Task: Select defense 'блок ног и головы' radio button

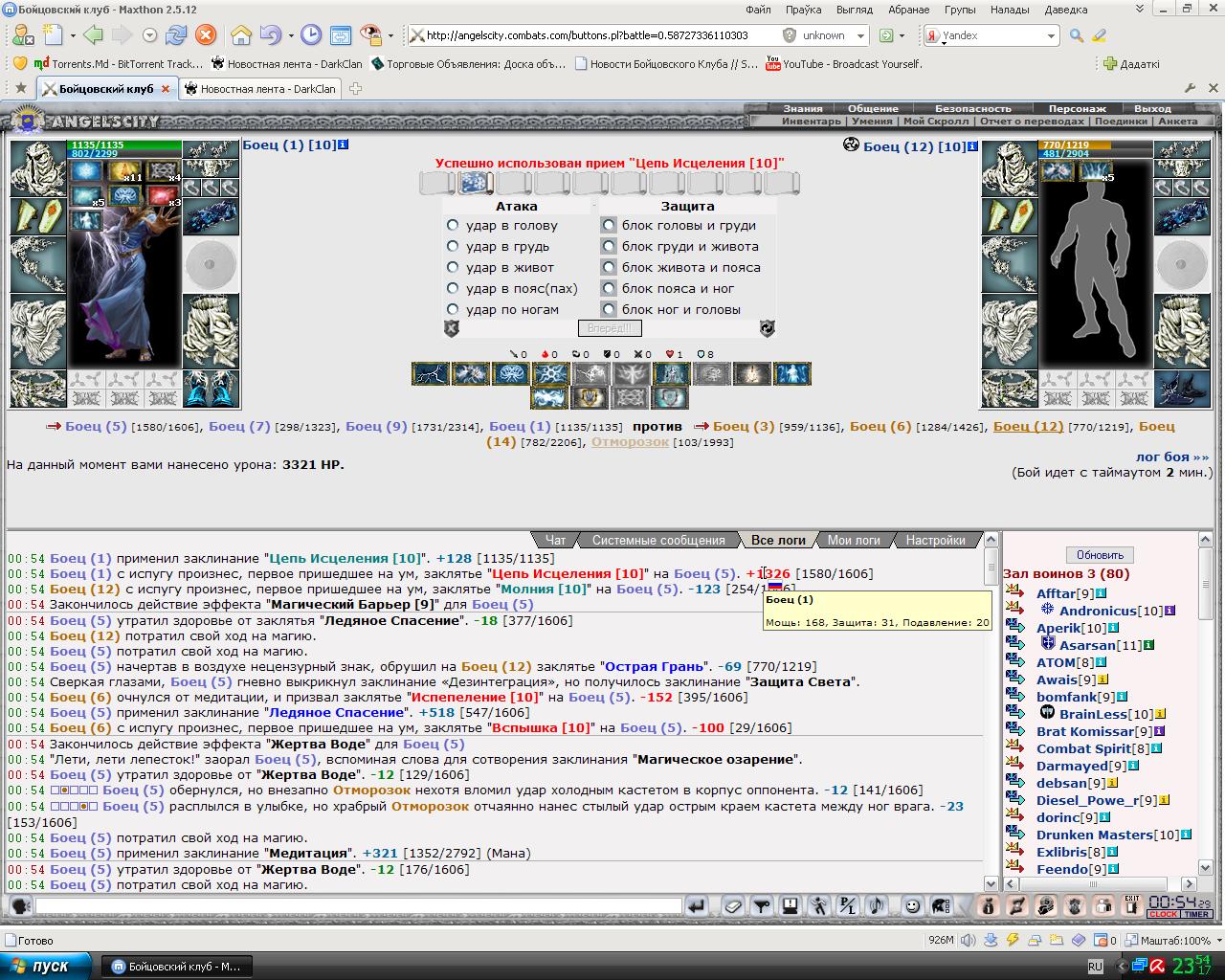Action: (608, 309)
